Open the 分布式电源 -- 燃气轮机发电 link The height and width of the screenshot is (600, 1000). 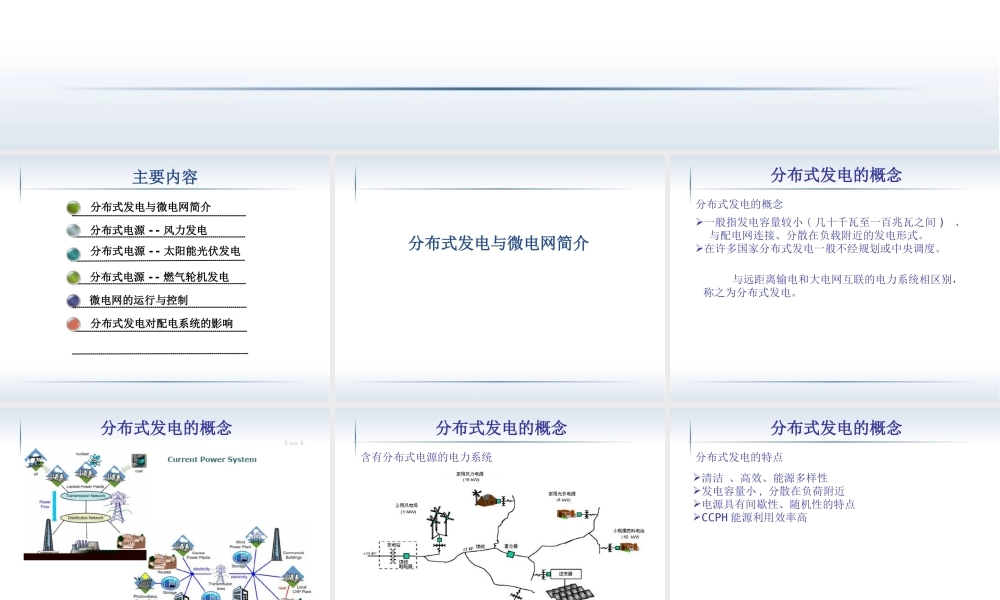(159, 277)
